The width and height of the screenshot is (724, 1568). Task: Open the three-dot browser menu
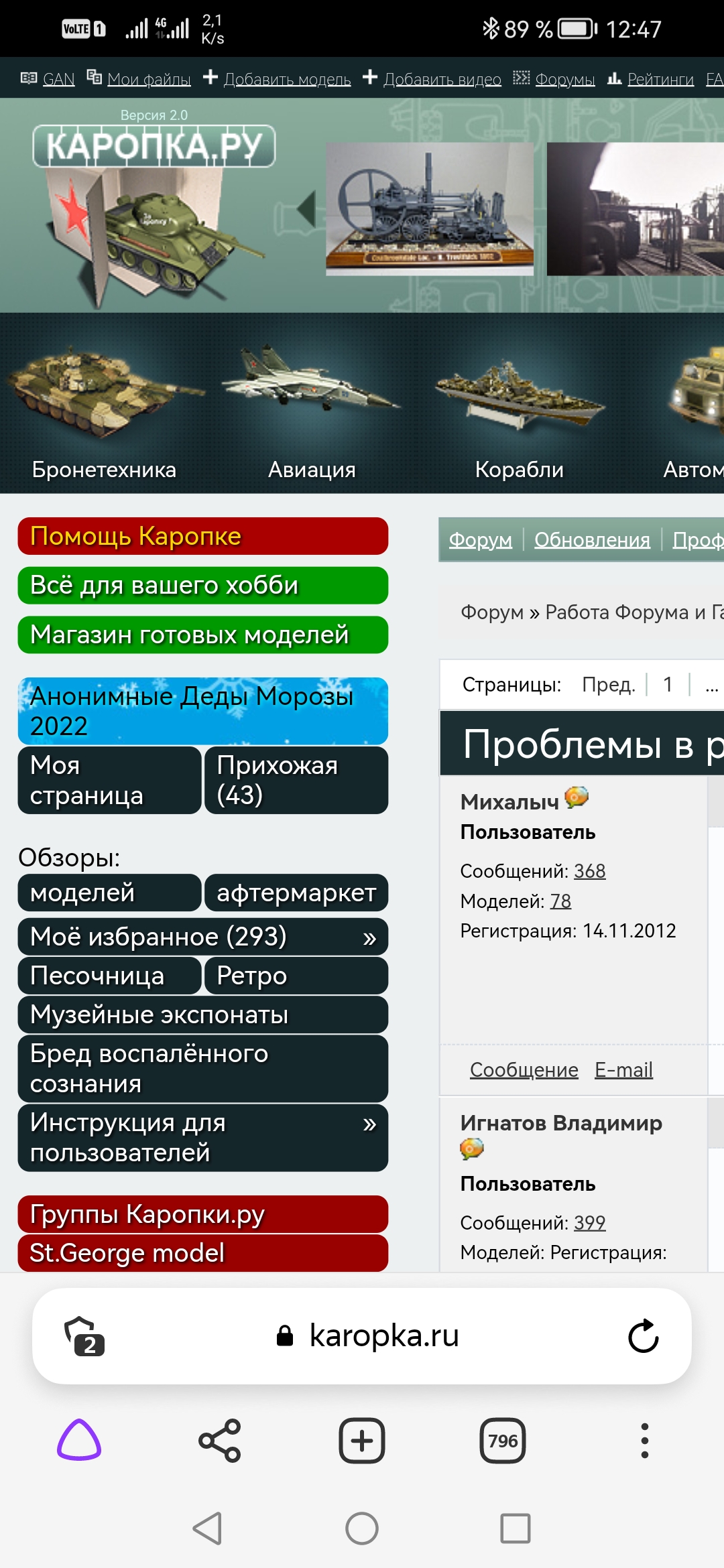click(644, 1440)
